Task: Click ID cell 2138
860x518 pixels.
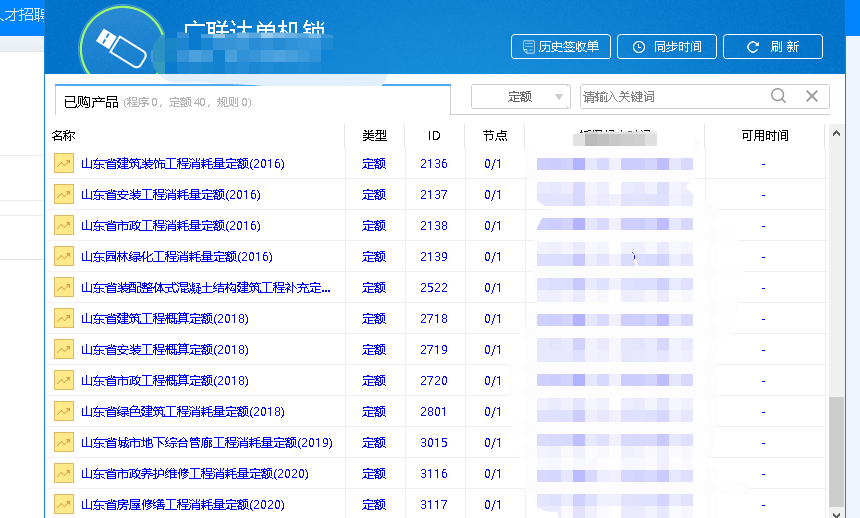Action: 434,226
